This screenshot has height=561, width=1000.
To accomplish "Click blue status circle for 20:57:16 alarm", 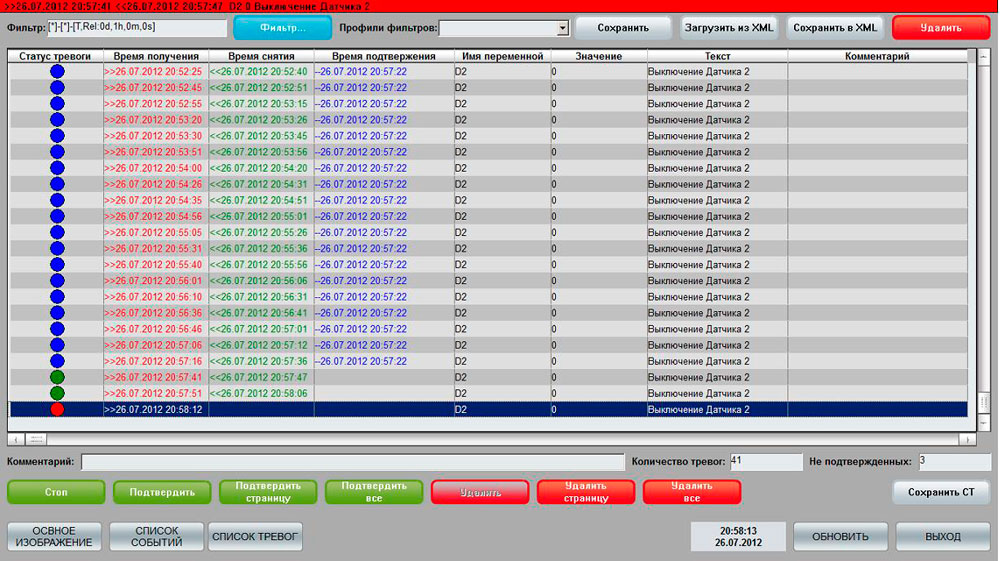I will (57, 361).
